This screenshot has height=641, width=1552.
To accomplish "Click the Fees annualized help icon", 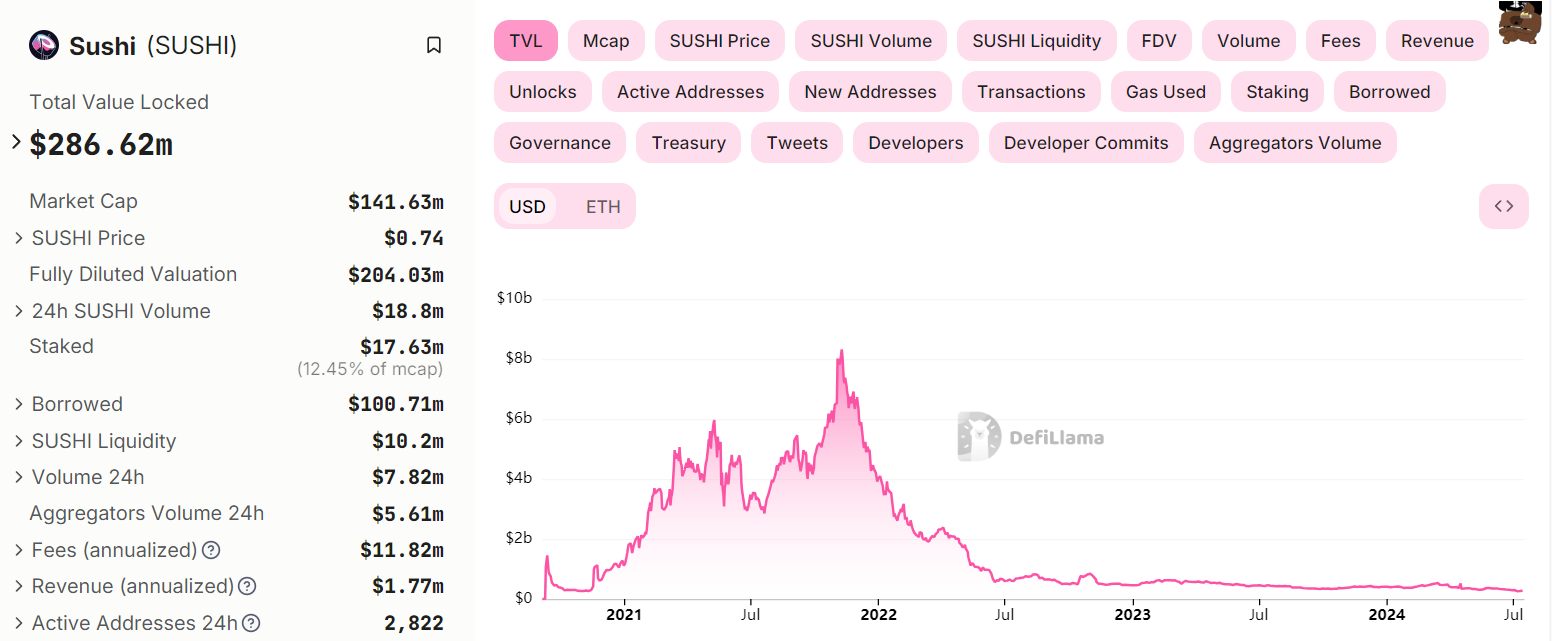I will pyautogui.click(x=211, y=550).
